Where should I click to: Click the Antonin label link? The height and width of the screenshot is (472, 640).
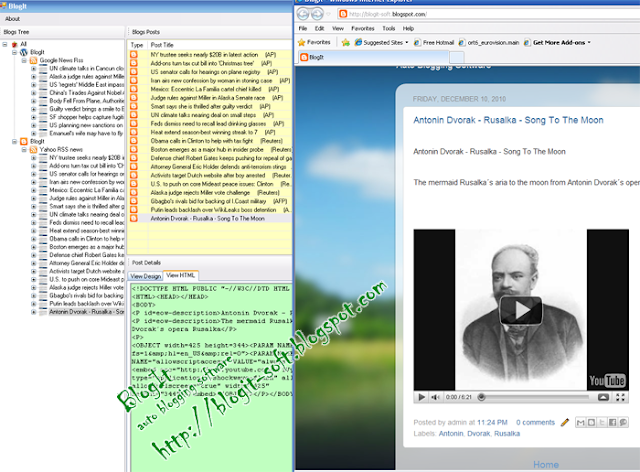451,434
